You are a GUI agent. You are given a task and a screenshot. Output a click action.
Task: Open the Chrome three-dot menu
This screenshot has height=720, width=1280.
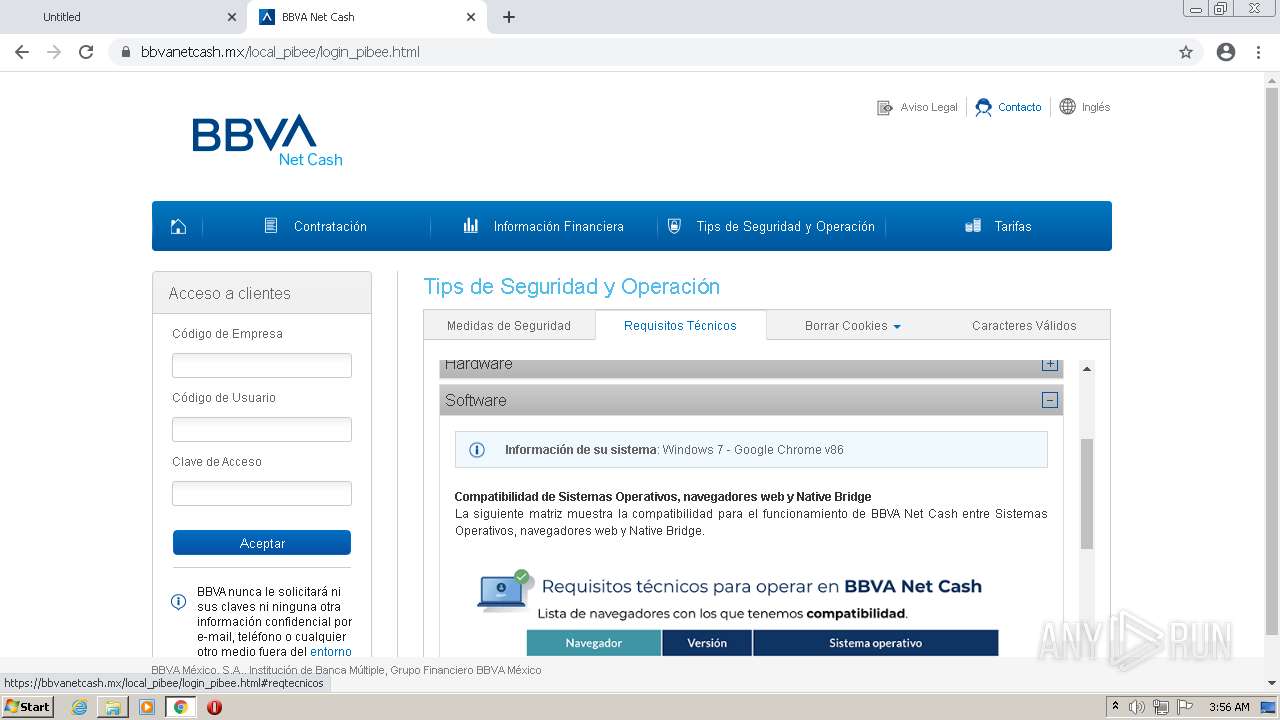(x=1258, y=52)
